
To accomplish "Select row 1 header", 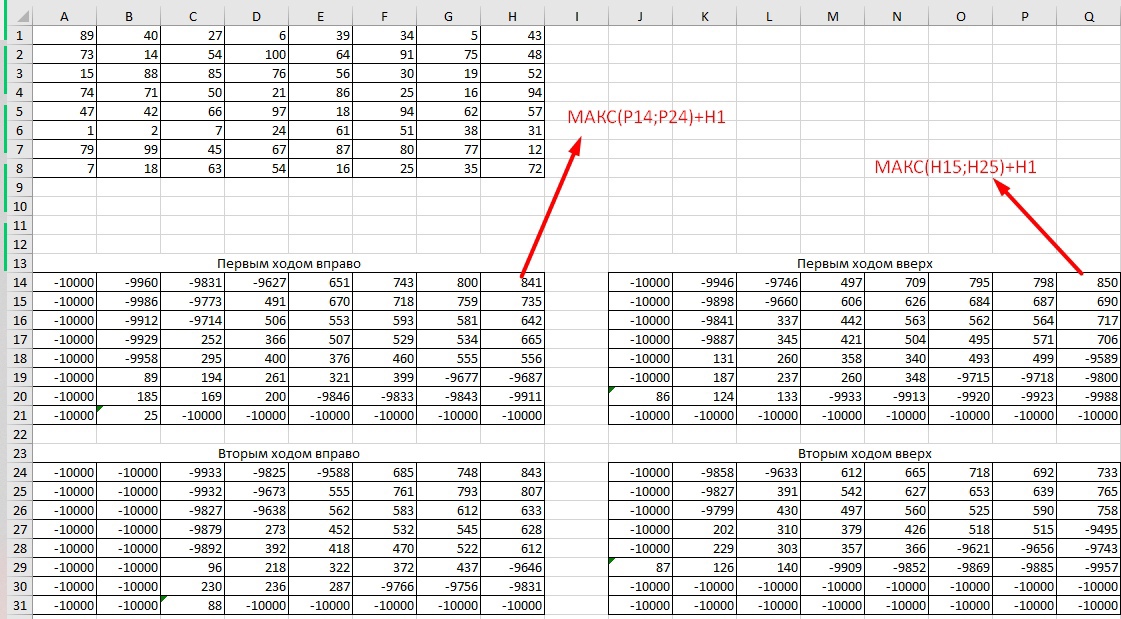I will [x=17, y=35].
